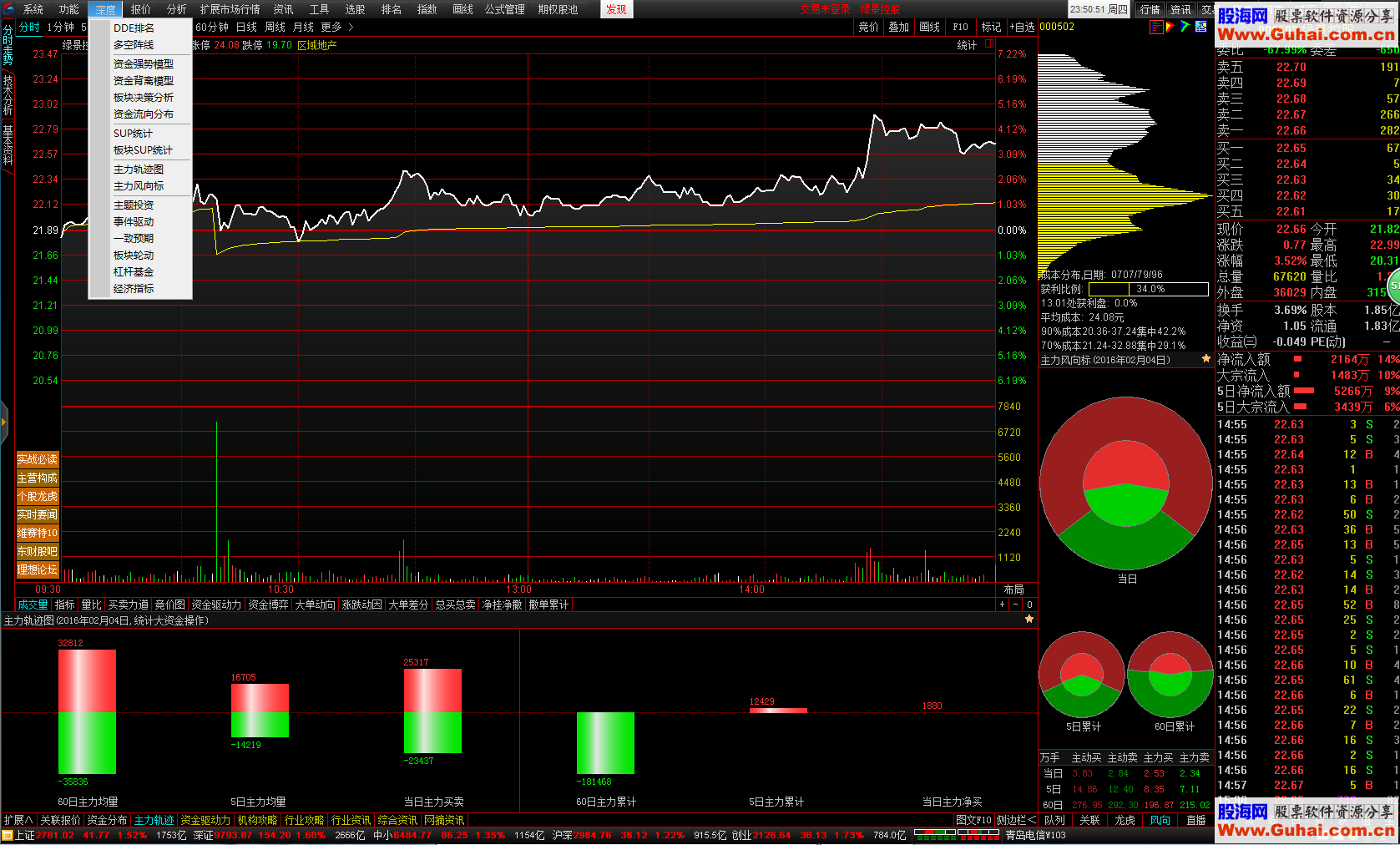Open the 实战必读 sidebar button

point(38,459)
